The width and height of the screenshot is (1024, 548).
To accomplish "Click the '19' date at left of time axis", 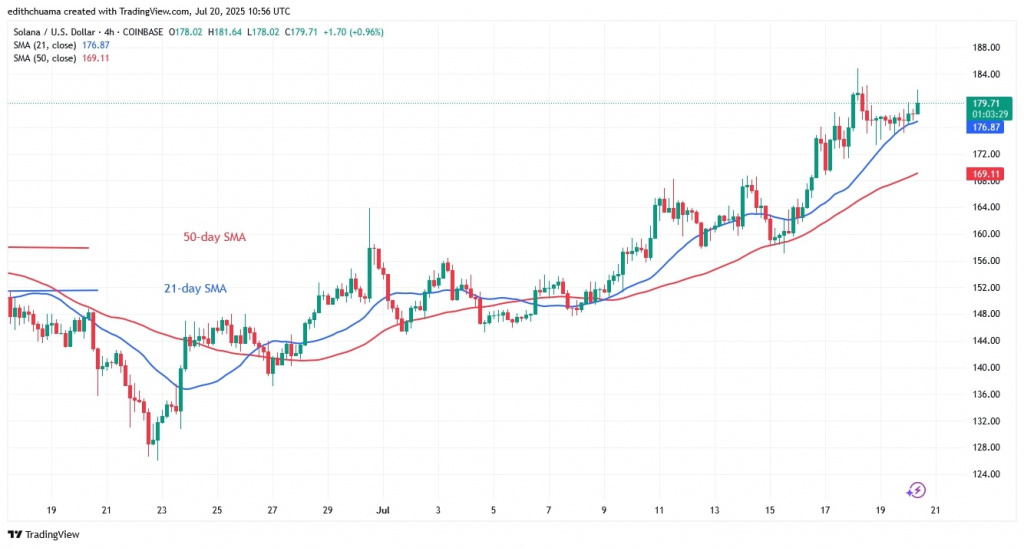I will (51, 509).
